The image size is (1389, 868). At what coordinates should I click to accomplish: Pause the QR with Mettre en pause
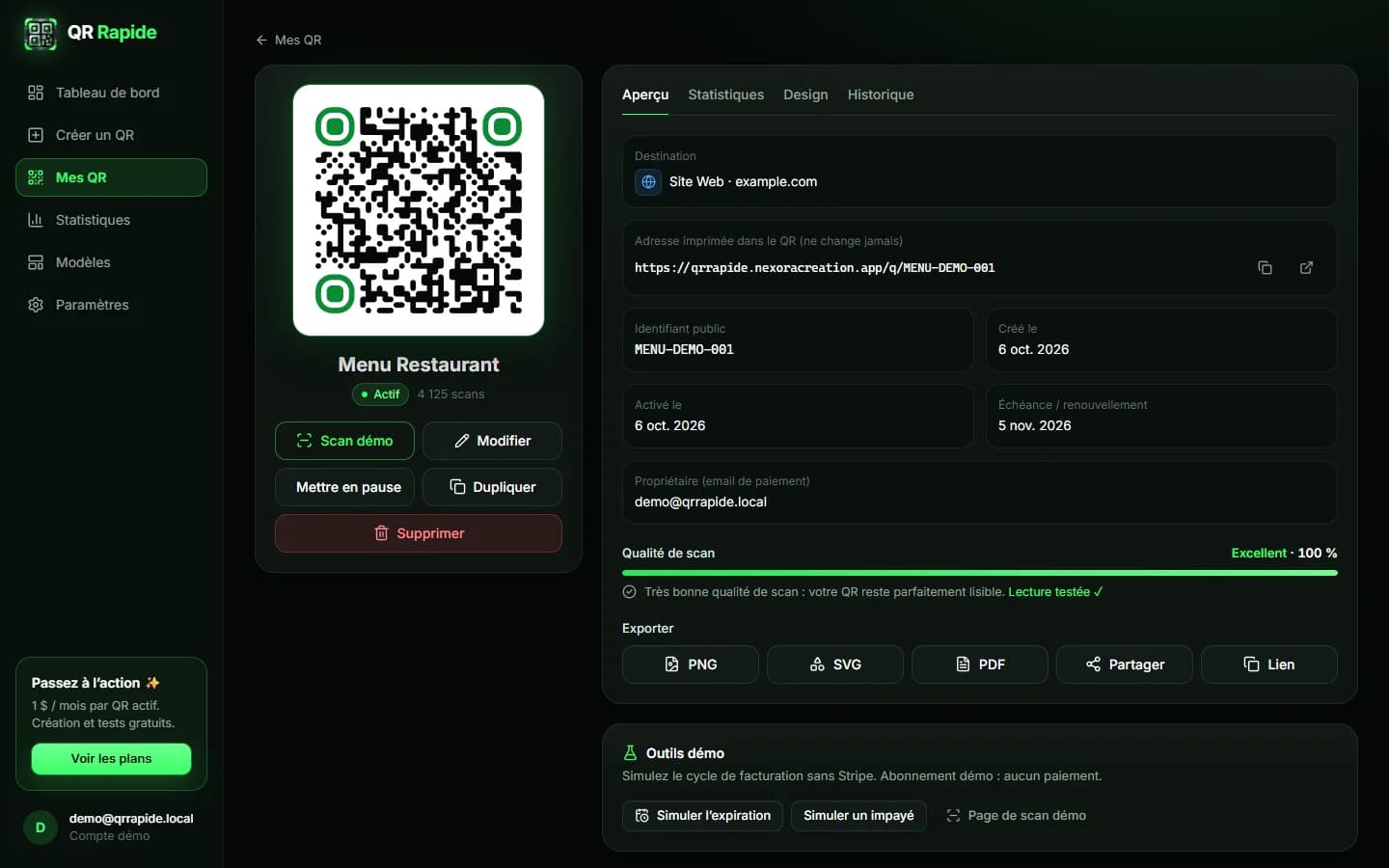click(344, 487)
